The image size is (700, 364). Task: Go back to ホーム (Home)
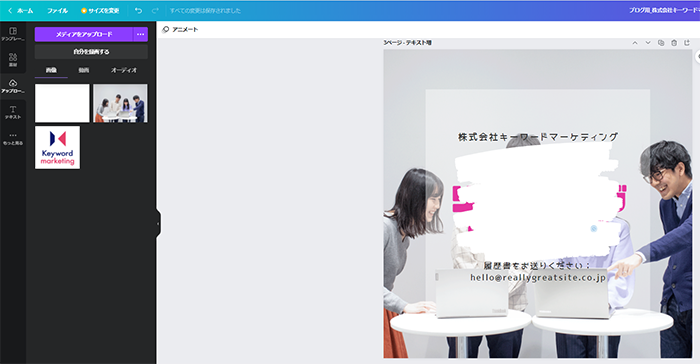point(21,10)
